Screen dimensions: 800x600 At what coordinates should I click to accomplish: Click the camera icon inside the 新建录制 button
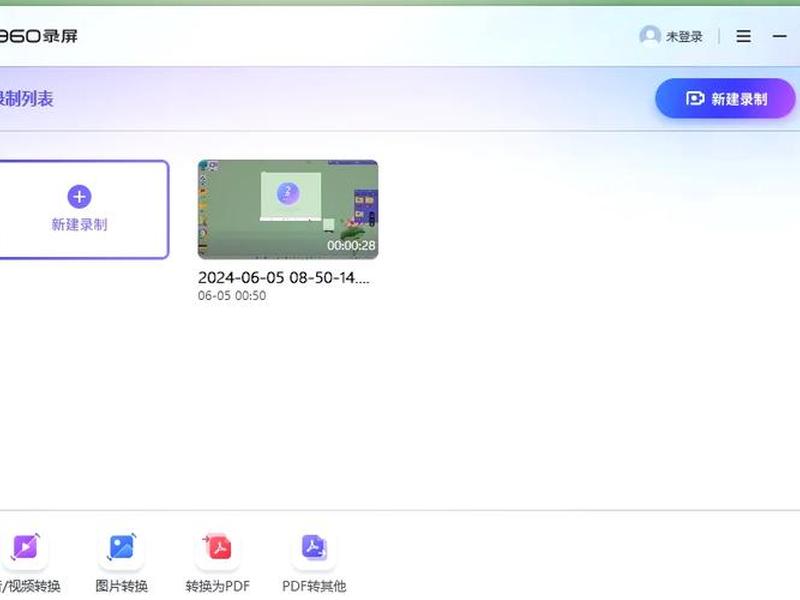[x=695, y=98]
